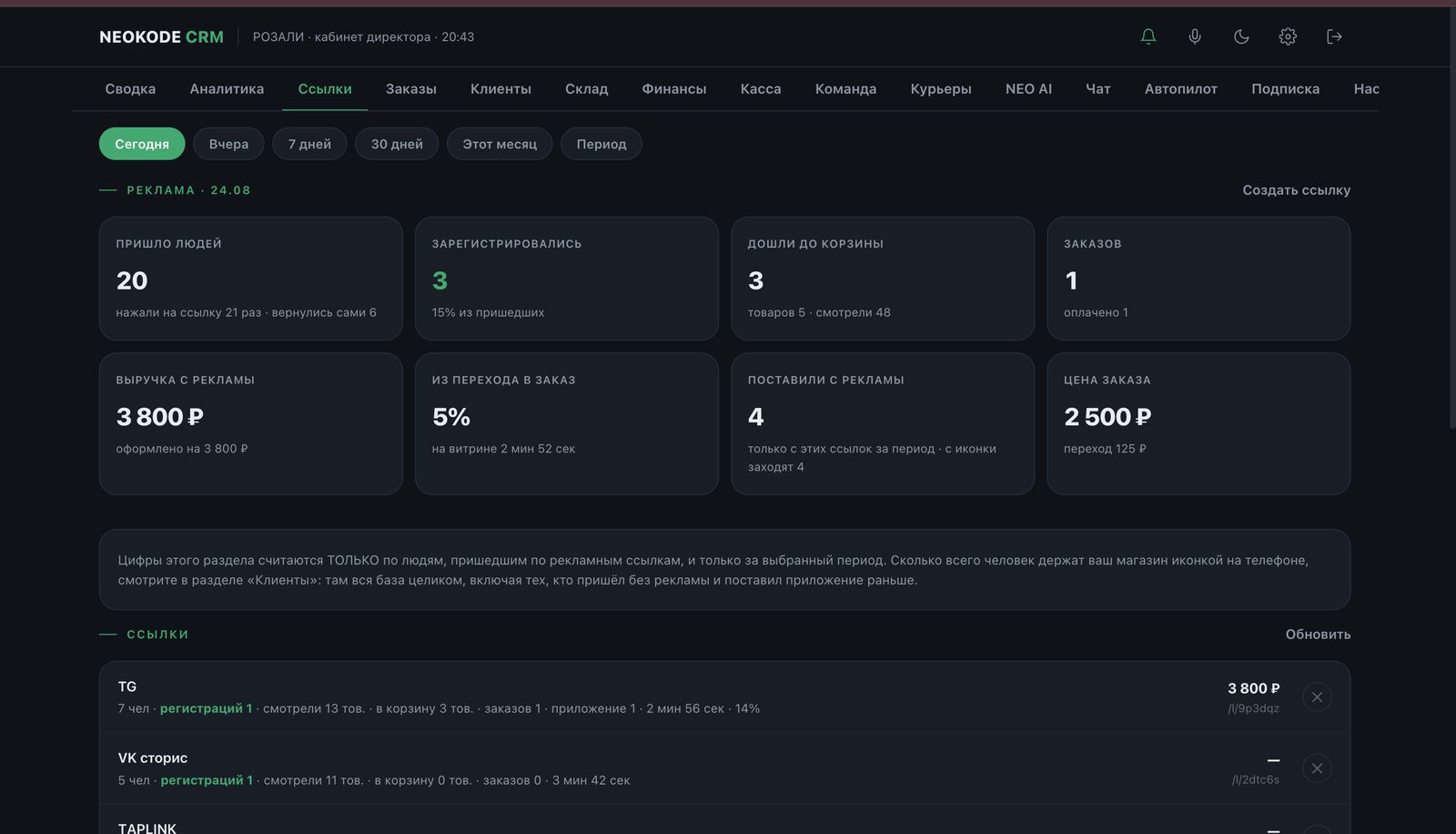Click the Цена заказа card
1456x834 pixels.
pos(1198,424)
